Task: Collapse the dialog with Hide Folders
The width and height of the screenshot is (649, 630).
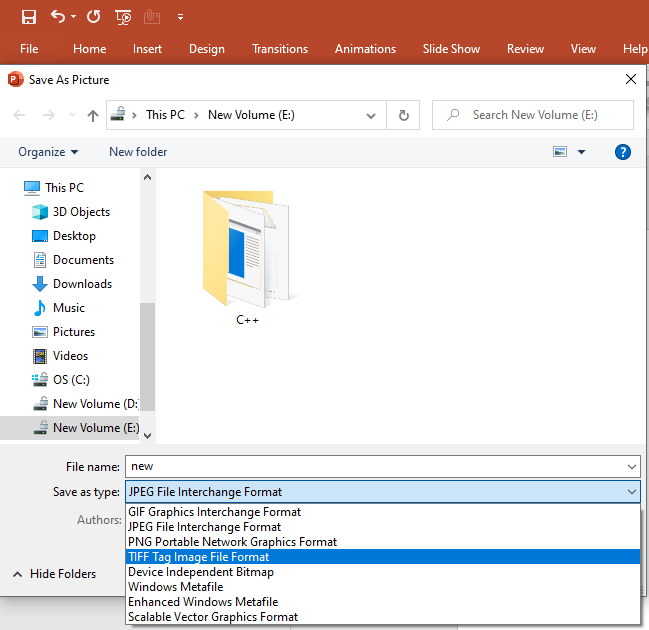Action: [55, 574]
